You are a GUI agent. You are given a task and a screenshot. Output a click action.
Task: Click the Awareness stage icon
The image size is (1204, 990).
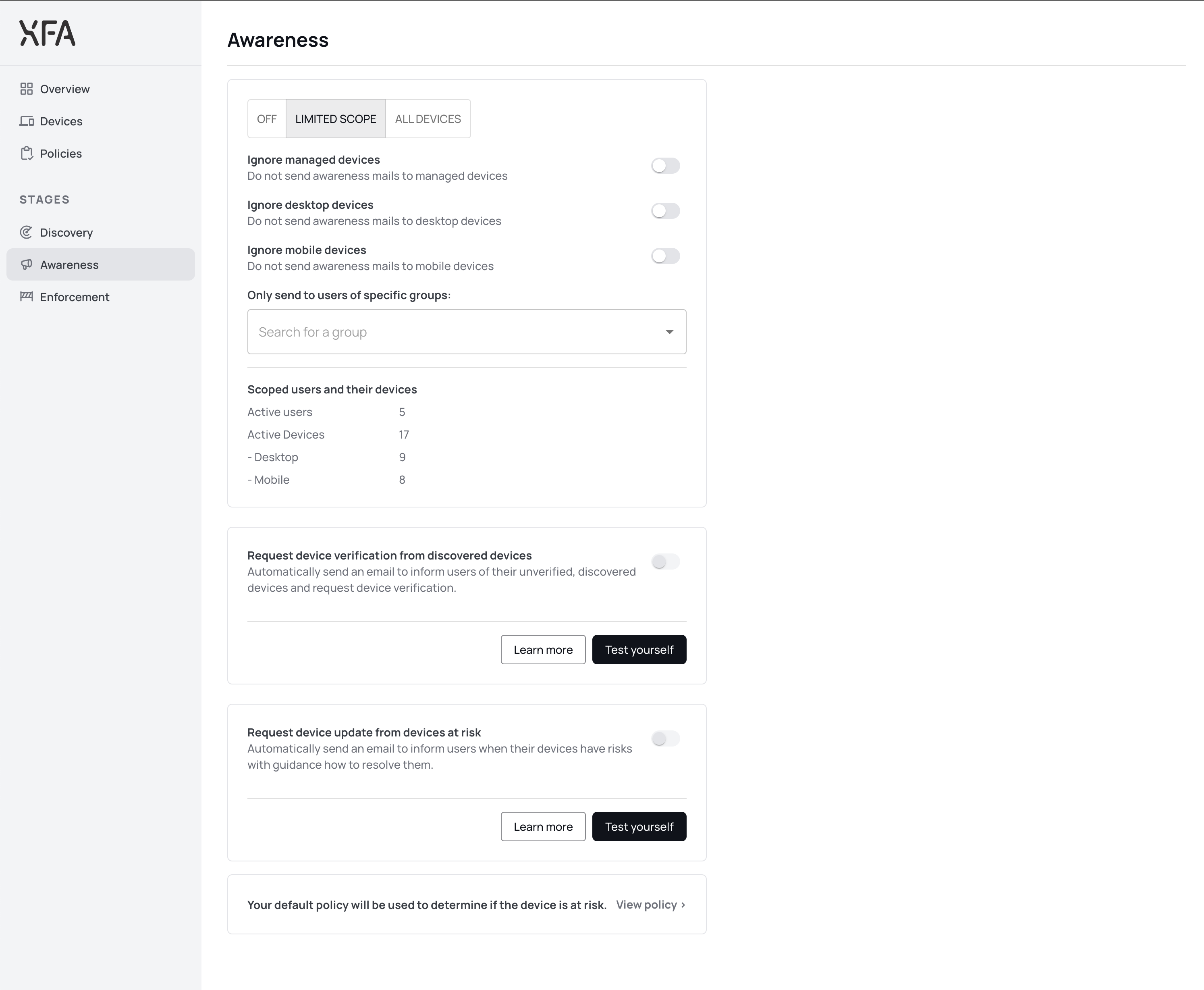click(27, 264)
